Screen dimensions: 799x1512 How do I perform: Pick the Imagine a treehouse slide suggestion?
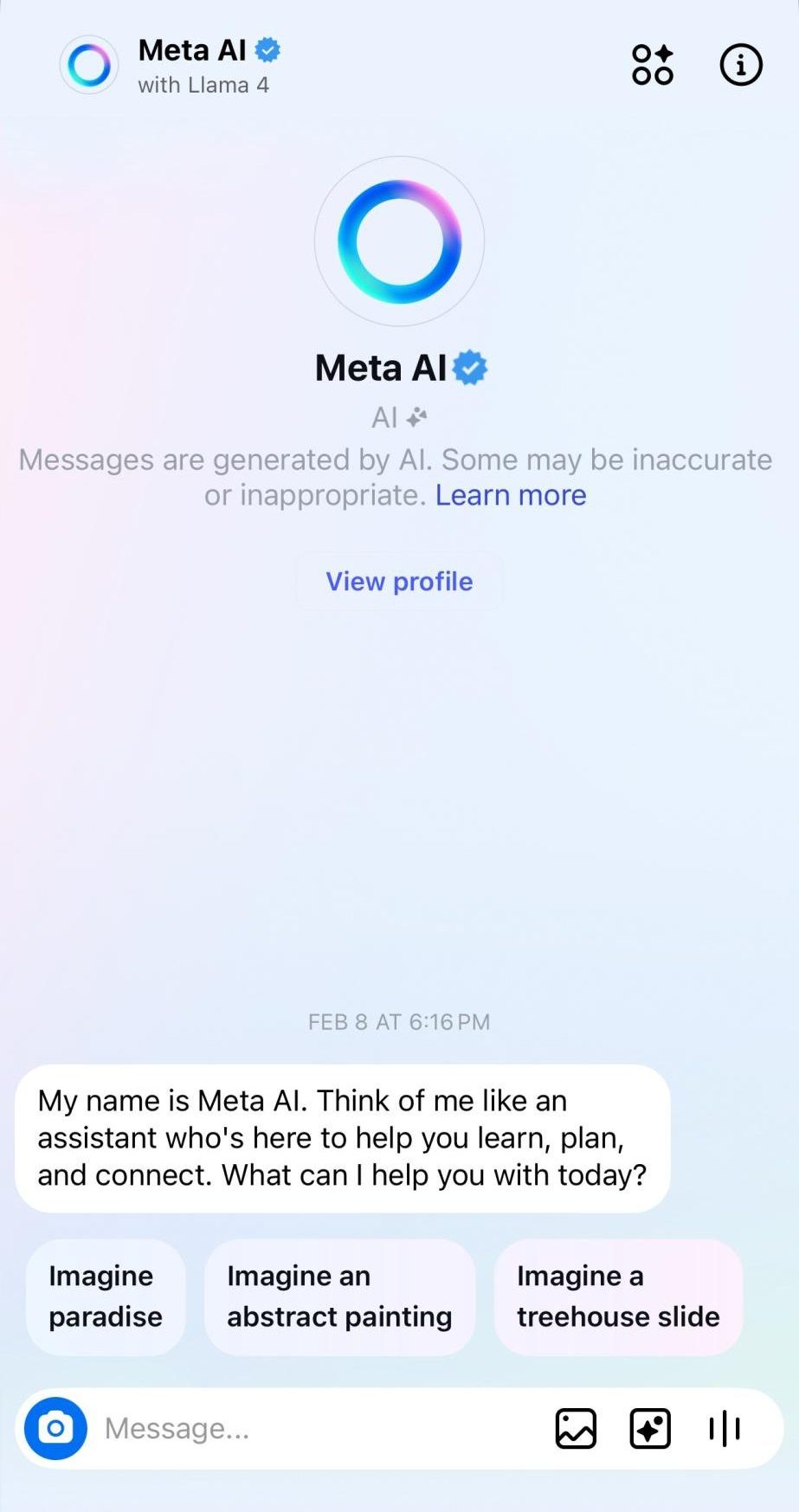click(x=618, y=1296)
